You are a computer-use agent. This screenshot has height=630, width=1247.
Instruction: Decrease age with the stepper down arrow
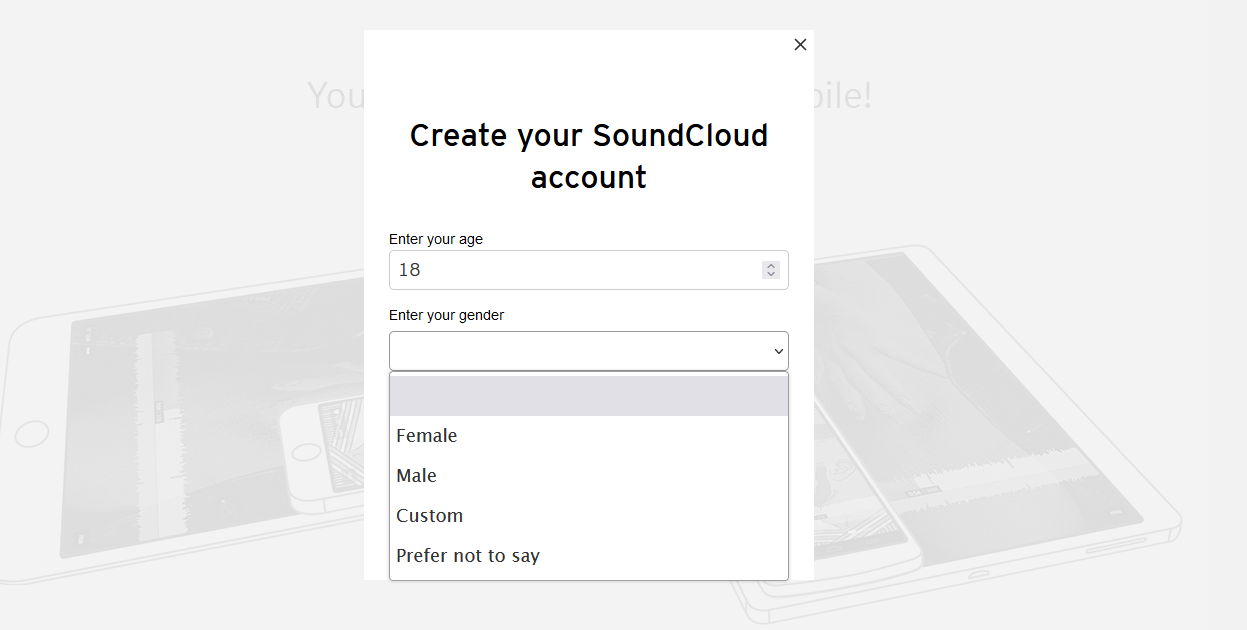coord(771,274)
